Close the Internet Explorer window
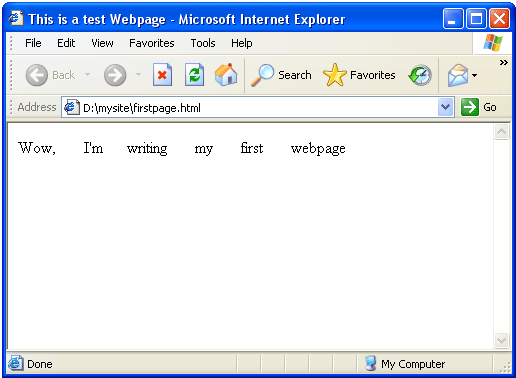Viewport: 516px width, 378px height. (x=499, y=19)
